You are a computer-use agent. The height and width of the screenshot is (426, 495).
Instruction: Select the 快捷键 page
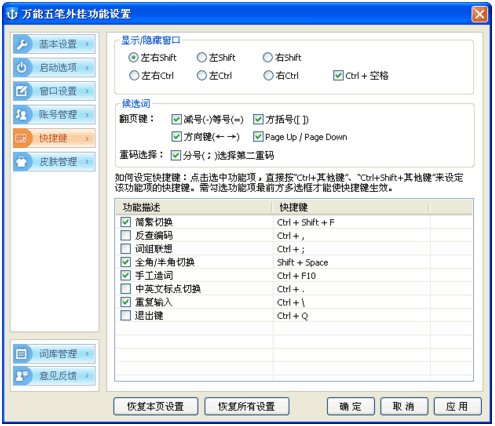[54, 138]
